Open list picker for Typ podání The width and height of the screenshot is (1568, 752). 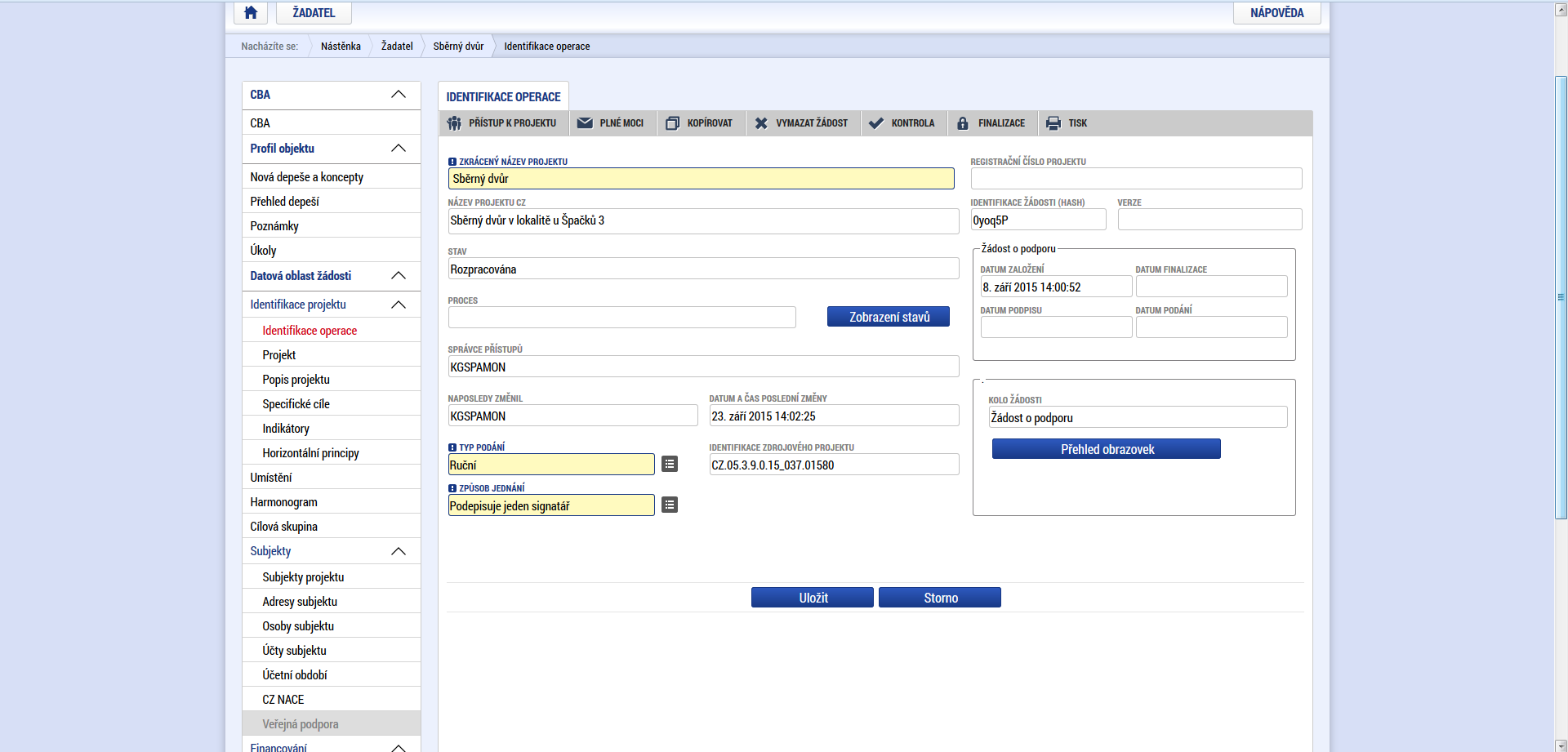[x=670, y=464]
